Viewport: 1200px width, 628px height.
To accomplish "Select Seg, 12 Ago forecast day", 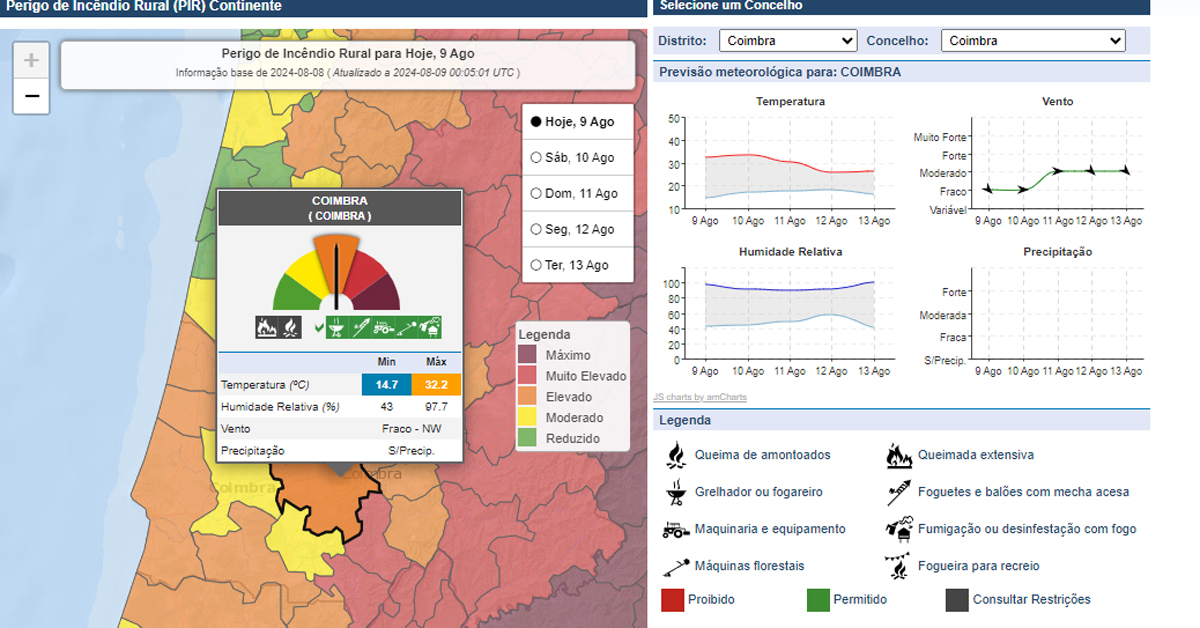I will point(536,230).
